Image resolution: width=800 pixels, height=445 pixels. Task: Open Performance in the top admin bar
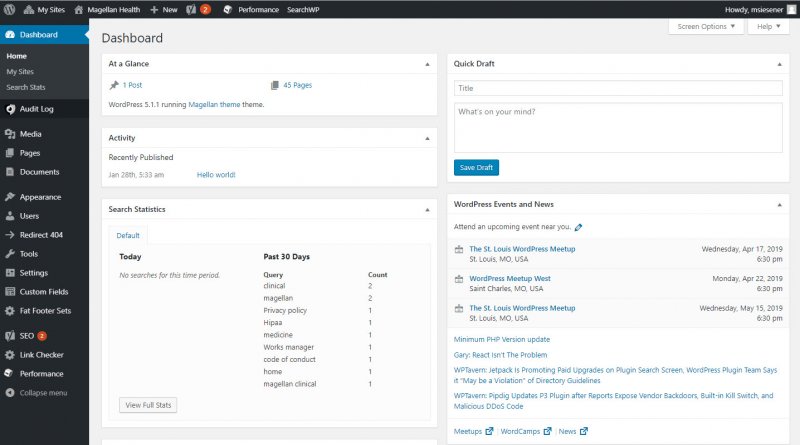[251, 9]
